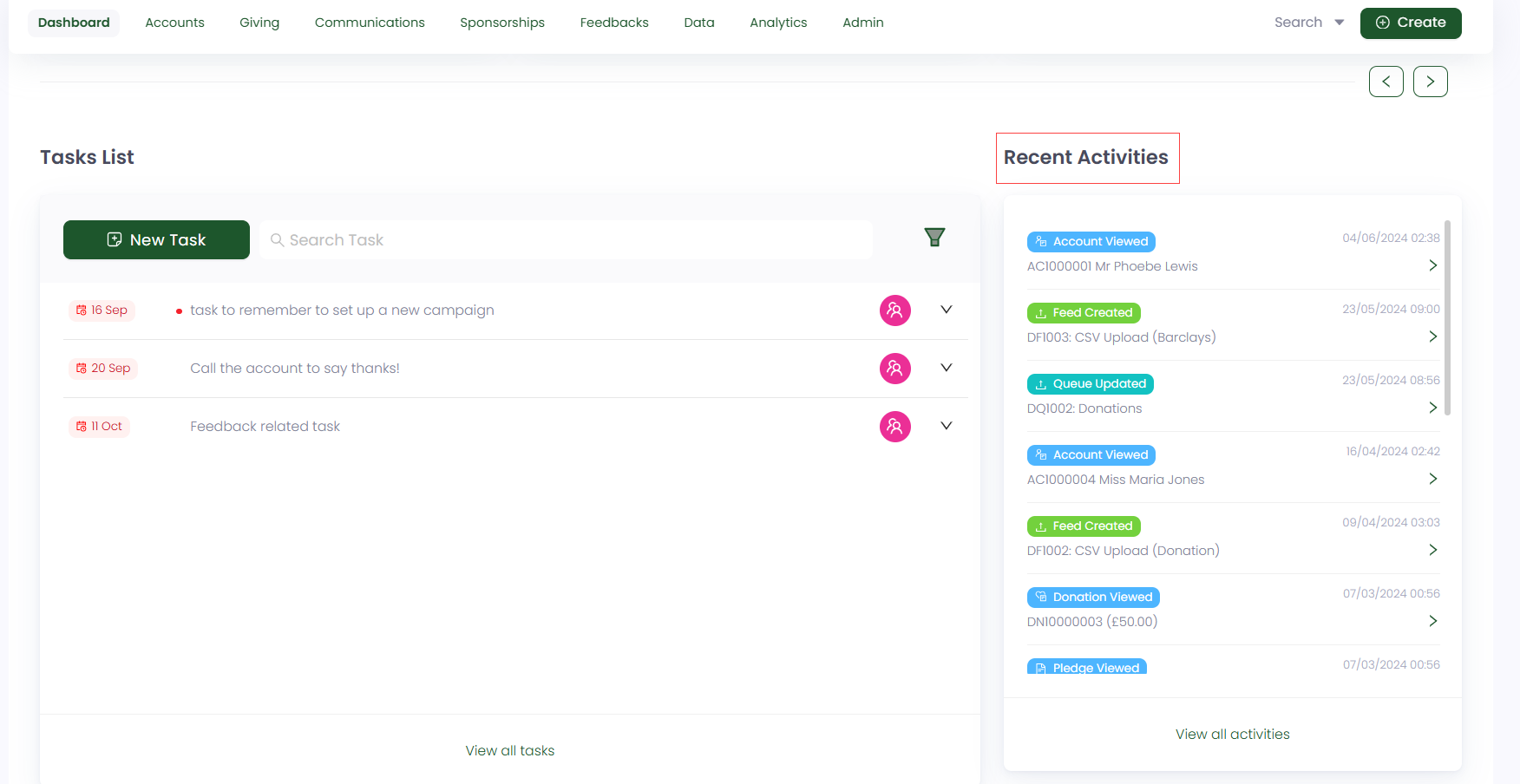The height and width of the screenshot is (784, 1520).
Task: Open Account Viewed Phoebe Lewis arrow
Action: [x=1433, y=265]
